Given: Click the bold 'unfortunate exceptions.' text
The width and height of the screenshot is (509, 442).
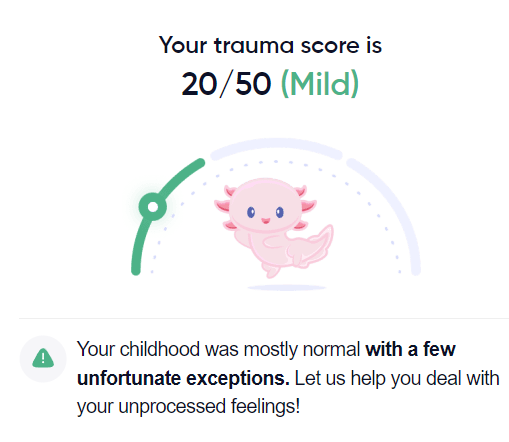Looking at the screenshot, I should pyautogui.click(x=183, y=378).
